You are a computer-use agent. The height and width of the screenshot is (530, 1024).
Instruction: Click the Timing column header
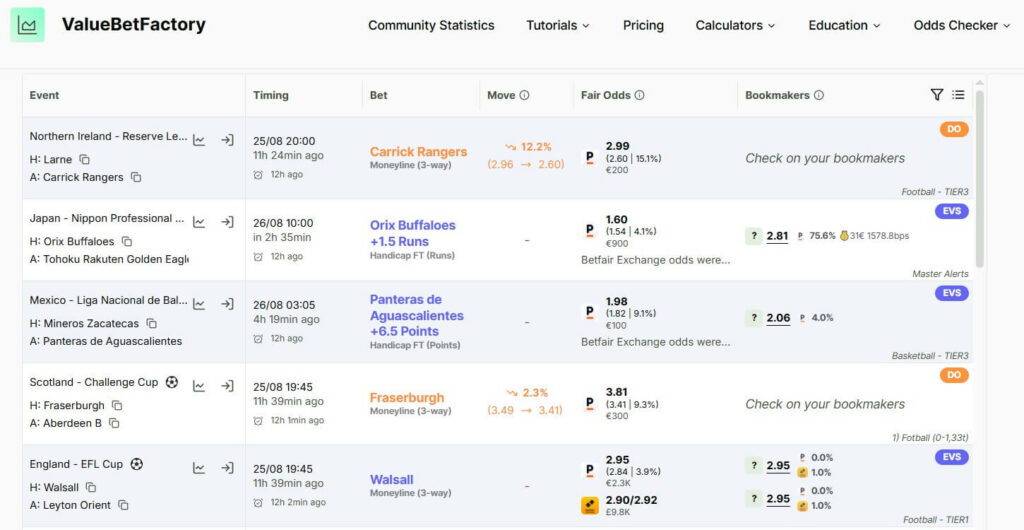pyautogui.click(x=271, y=95)
